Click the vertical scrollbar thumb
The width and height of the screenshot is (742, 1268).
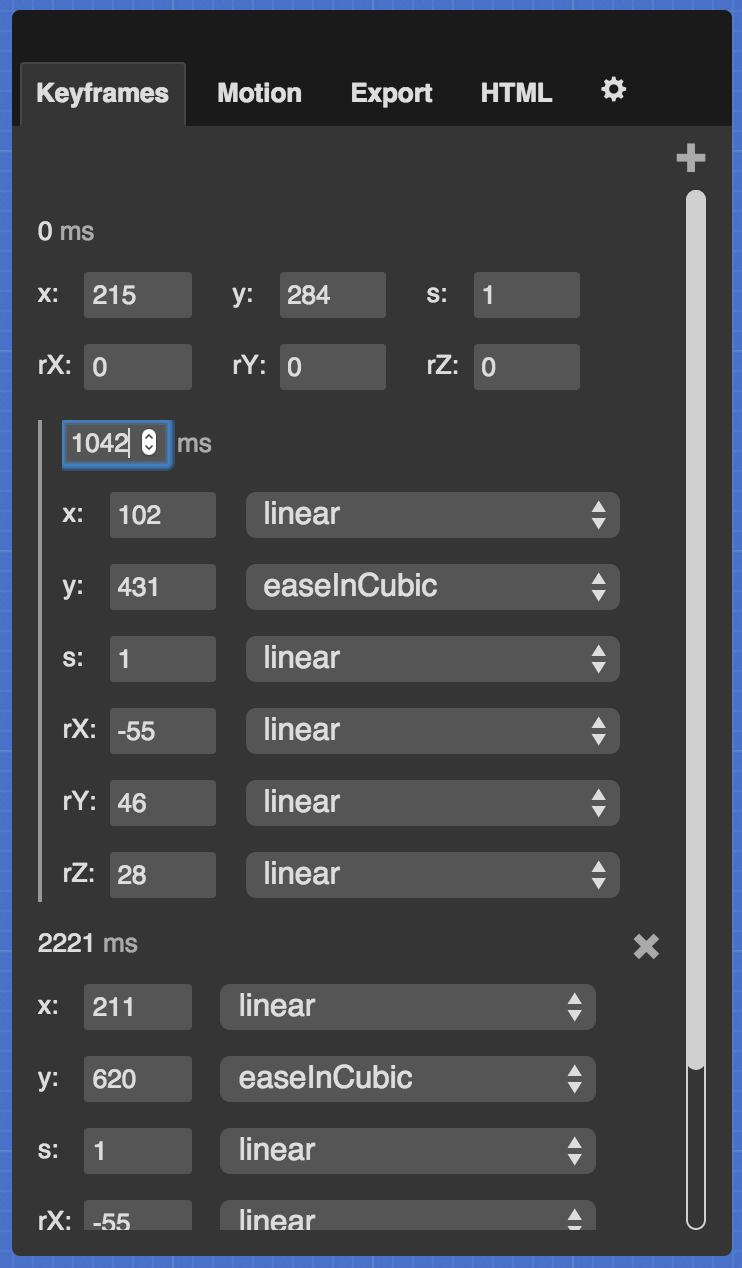pos(696,630)
